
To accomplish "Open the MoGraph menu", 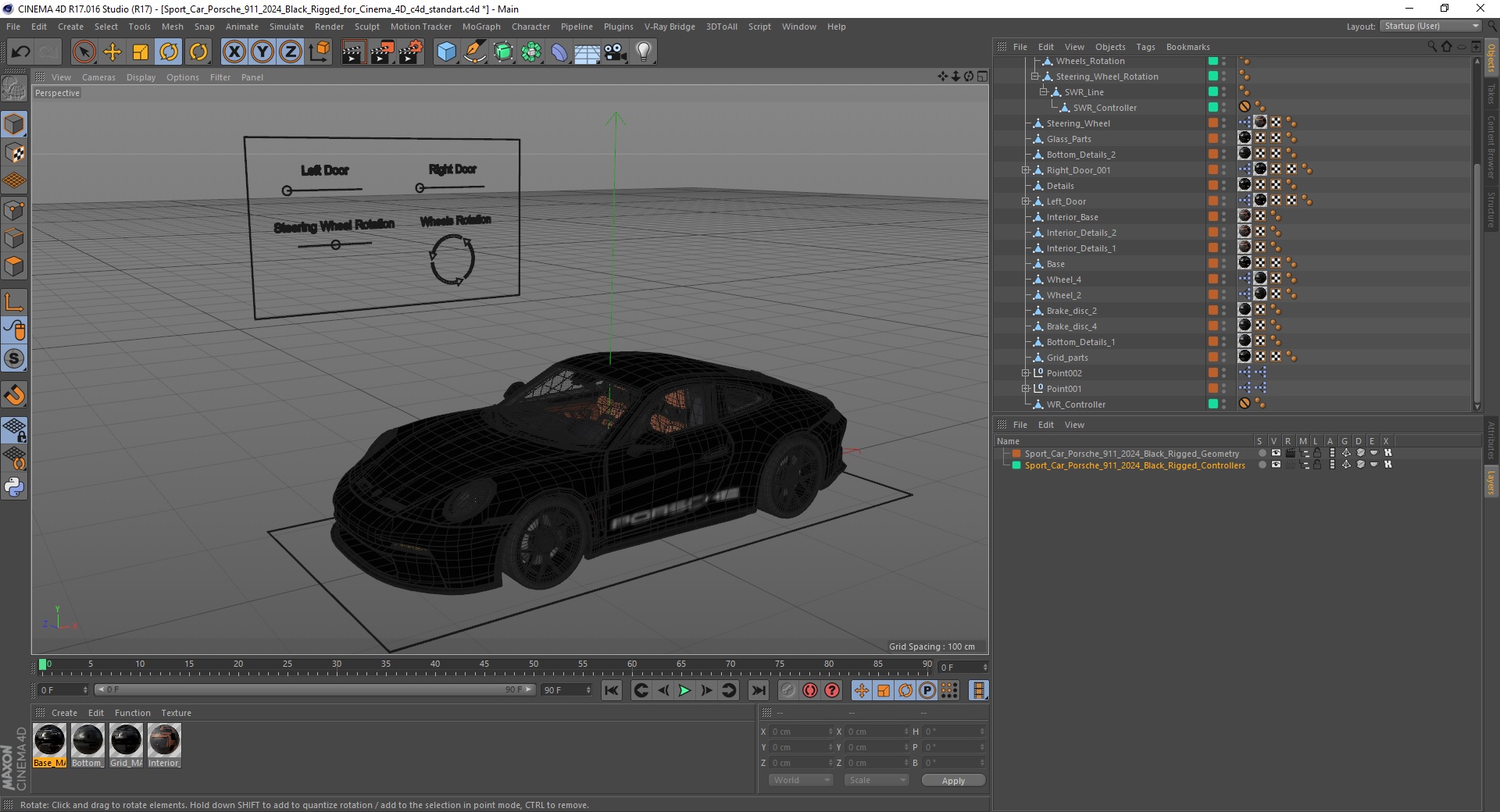I will [x=481, y=27].
